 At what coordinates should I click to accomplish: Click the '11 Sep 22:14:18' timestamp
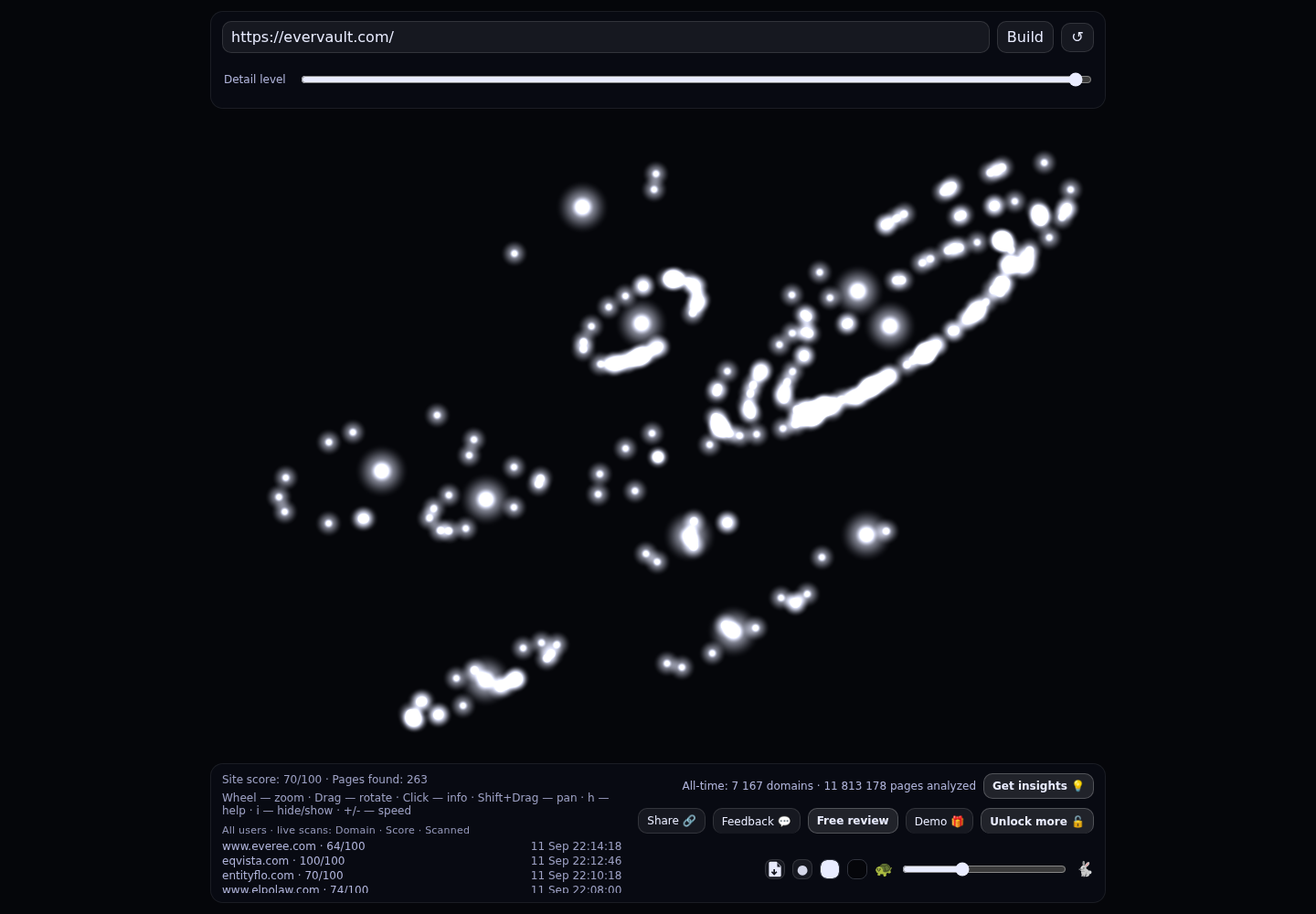[x=576, y=846]
